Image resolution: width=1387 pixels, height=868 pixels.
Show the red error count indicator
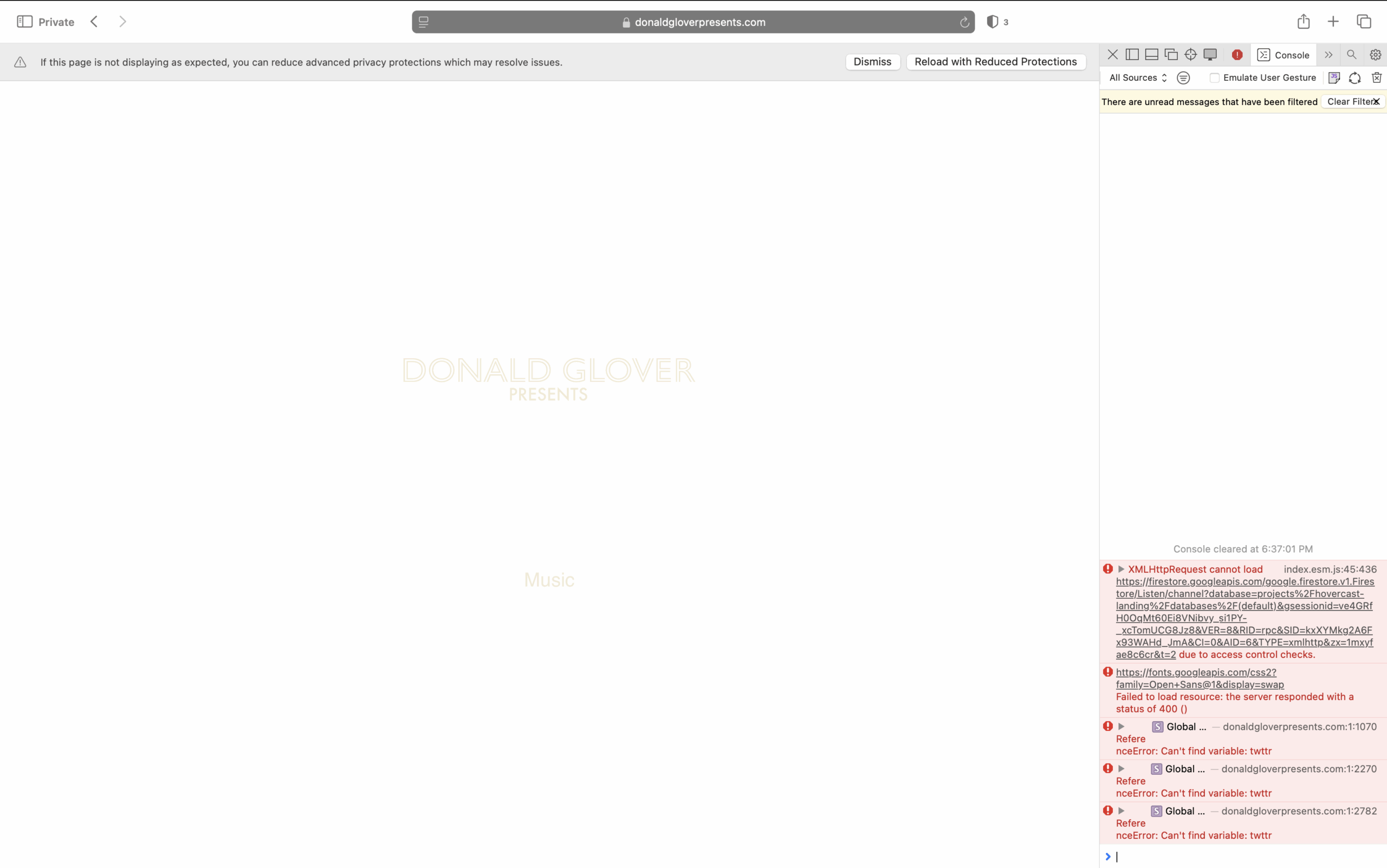[x=1237, y=55]
